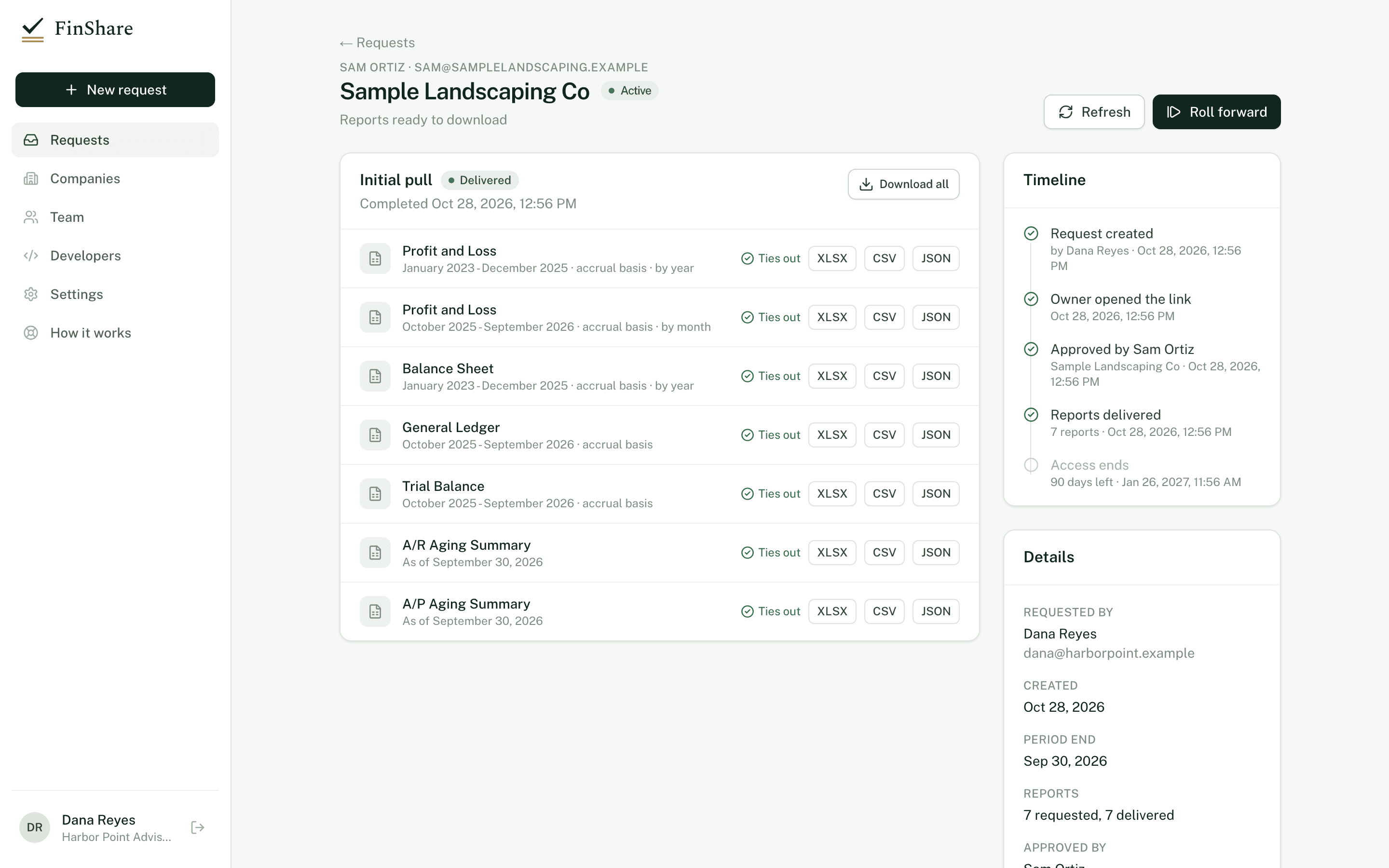The width and height of the screenshot is (1389, 868).
Task: Open the Companies section
Action: click(115, 178)
